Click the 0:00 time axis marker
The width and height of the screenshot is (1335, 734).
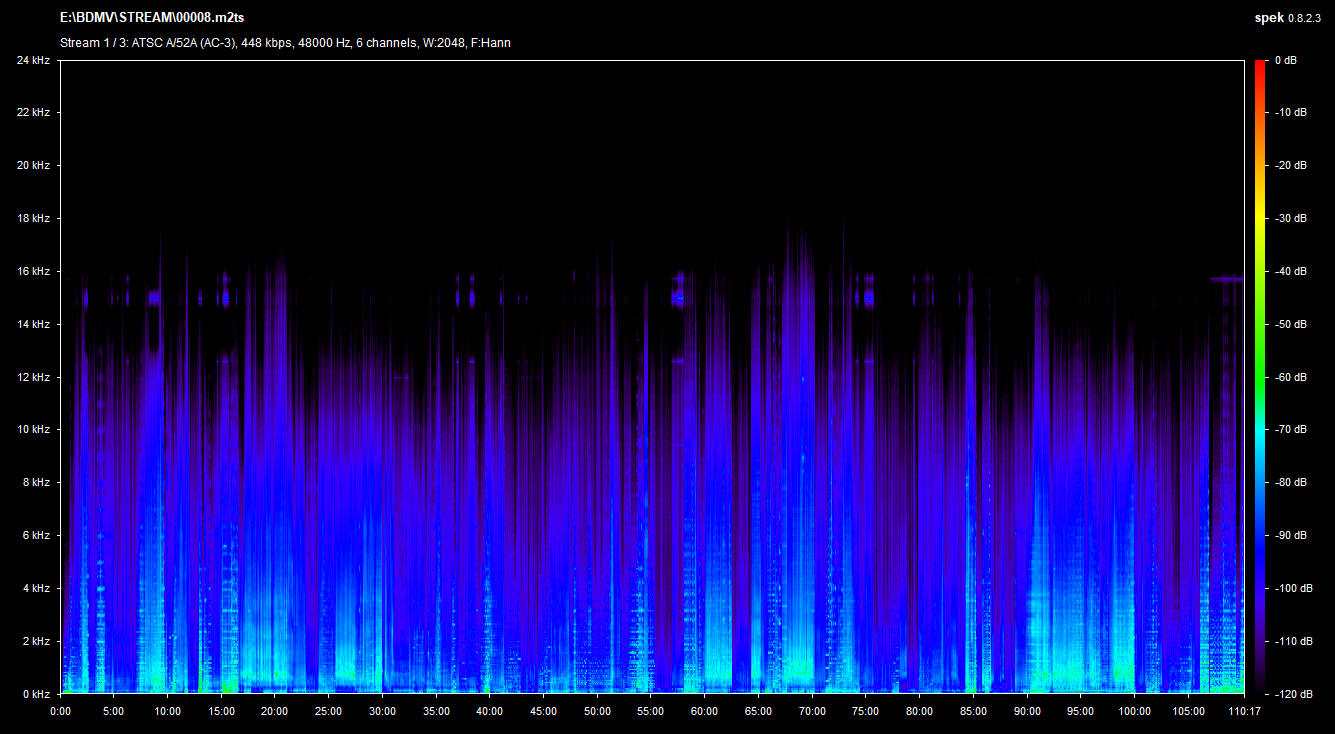pyautogui.click(x=60, y=712)
